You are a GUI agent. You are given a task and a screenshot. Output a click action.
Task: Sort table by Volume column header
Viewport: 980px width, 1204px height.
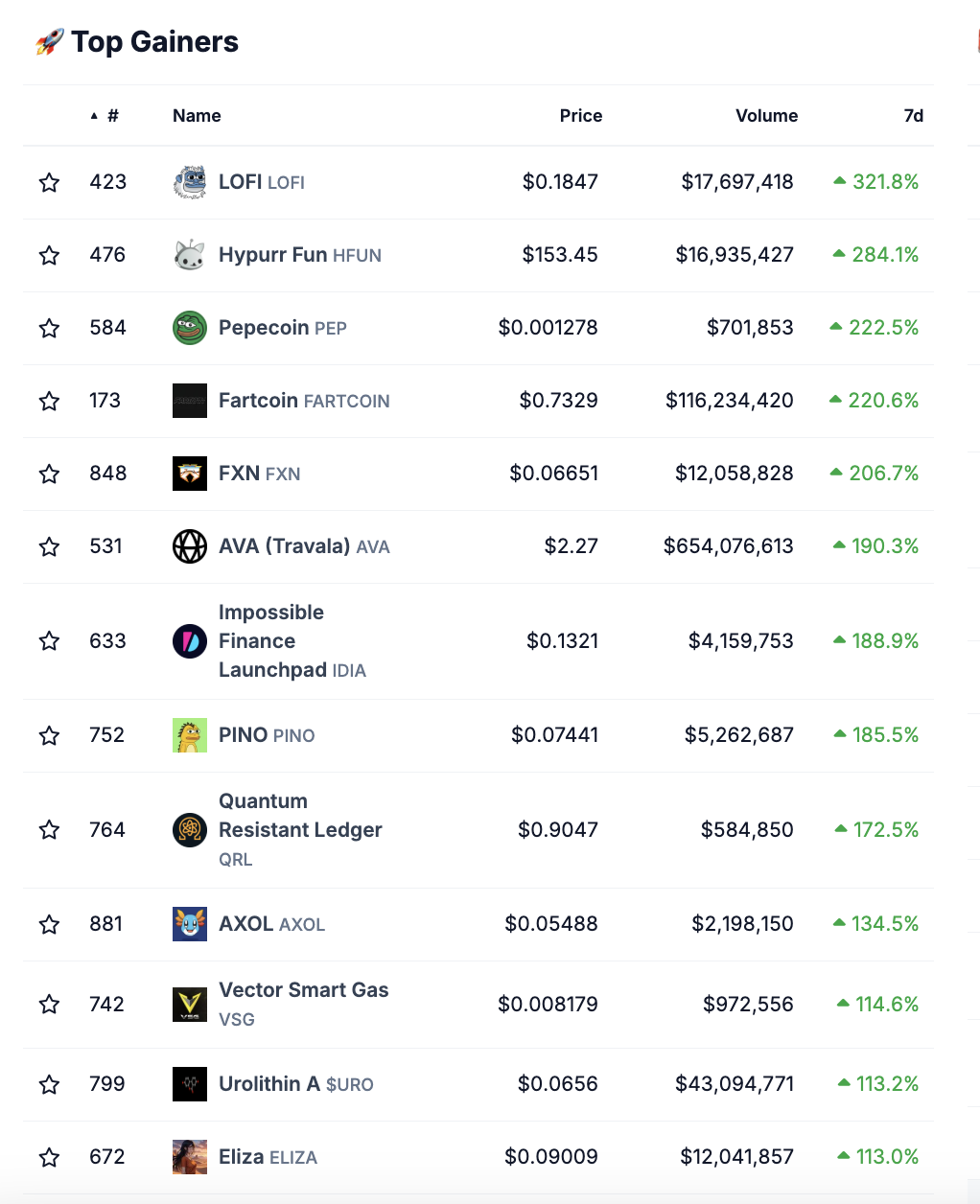coord(766,116)
